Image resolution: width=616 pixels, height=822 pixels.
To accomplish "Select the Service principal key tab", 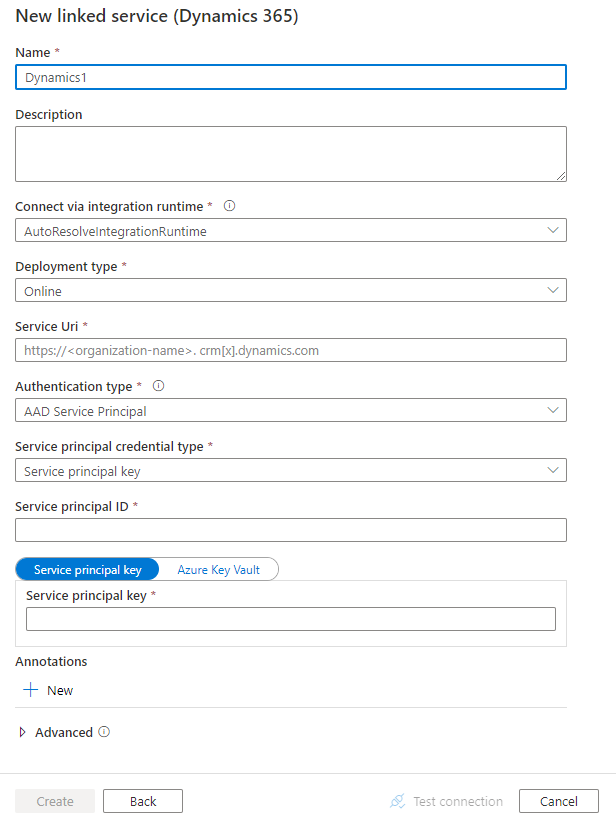I will tap(87, 569).
